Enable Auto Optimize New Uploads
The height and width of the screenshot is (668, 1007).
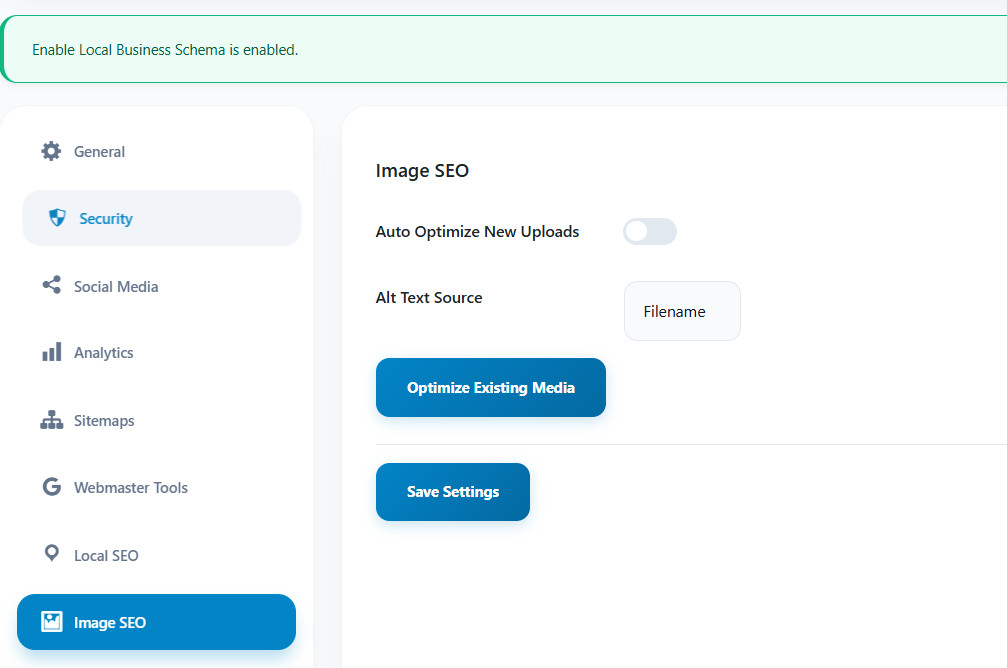tap(649, 231)
